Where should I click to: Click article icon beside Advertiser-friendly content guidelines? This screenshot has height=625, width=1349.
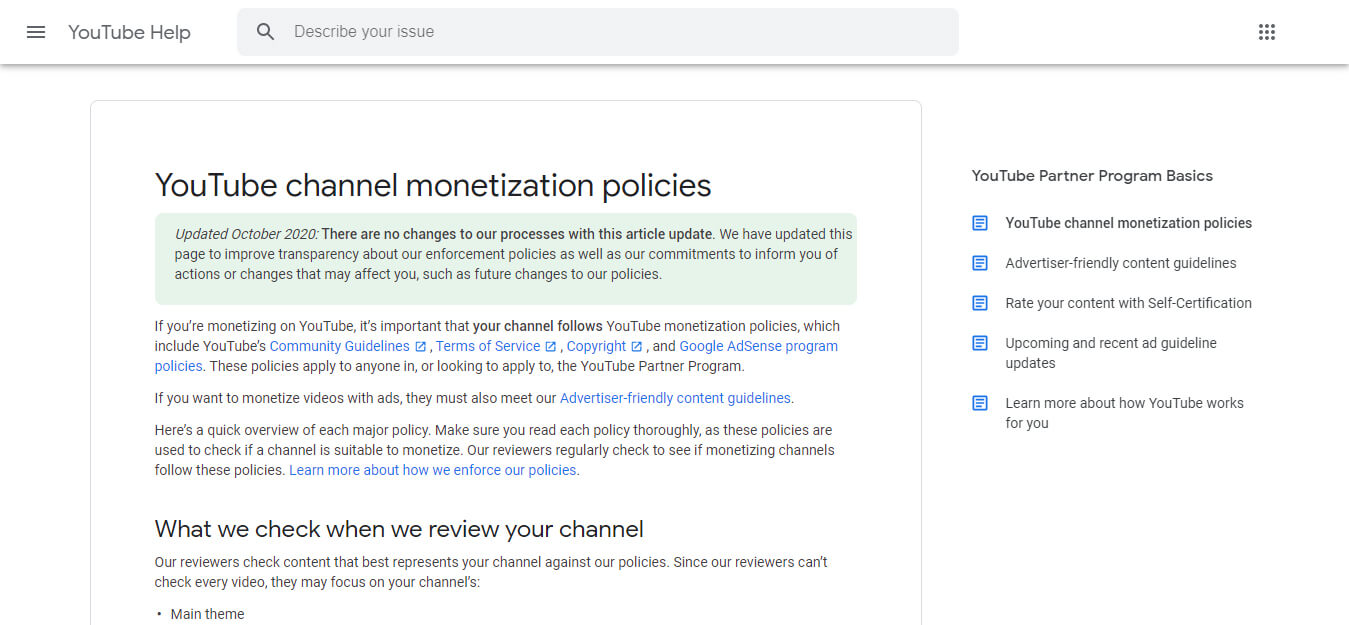click(x=980, y=263)
